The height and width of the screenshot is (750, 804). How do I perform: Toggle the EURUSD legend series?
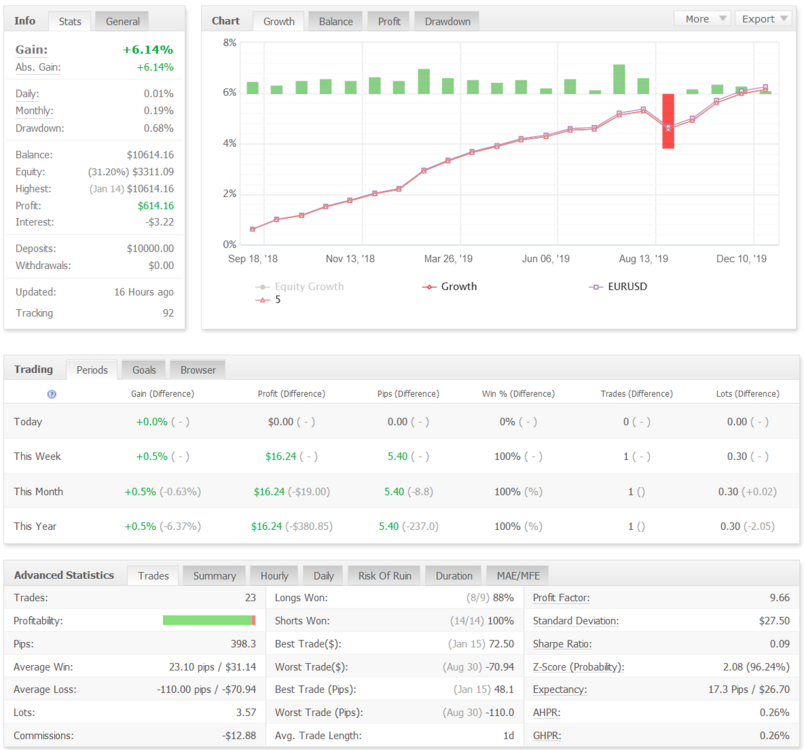(618, 287)
